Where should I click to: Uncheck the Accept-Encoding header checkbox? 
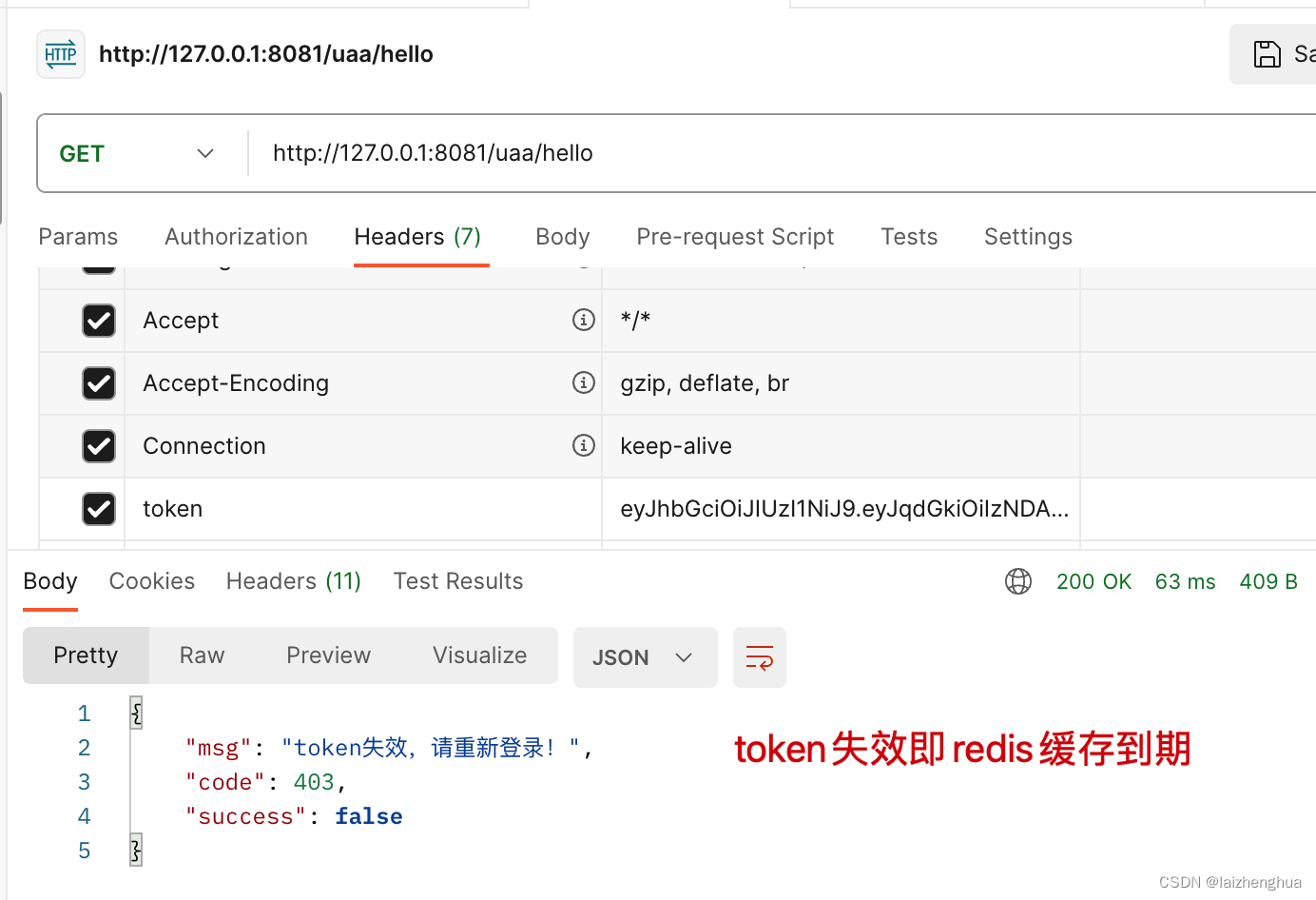[x=99, y=383]
